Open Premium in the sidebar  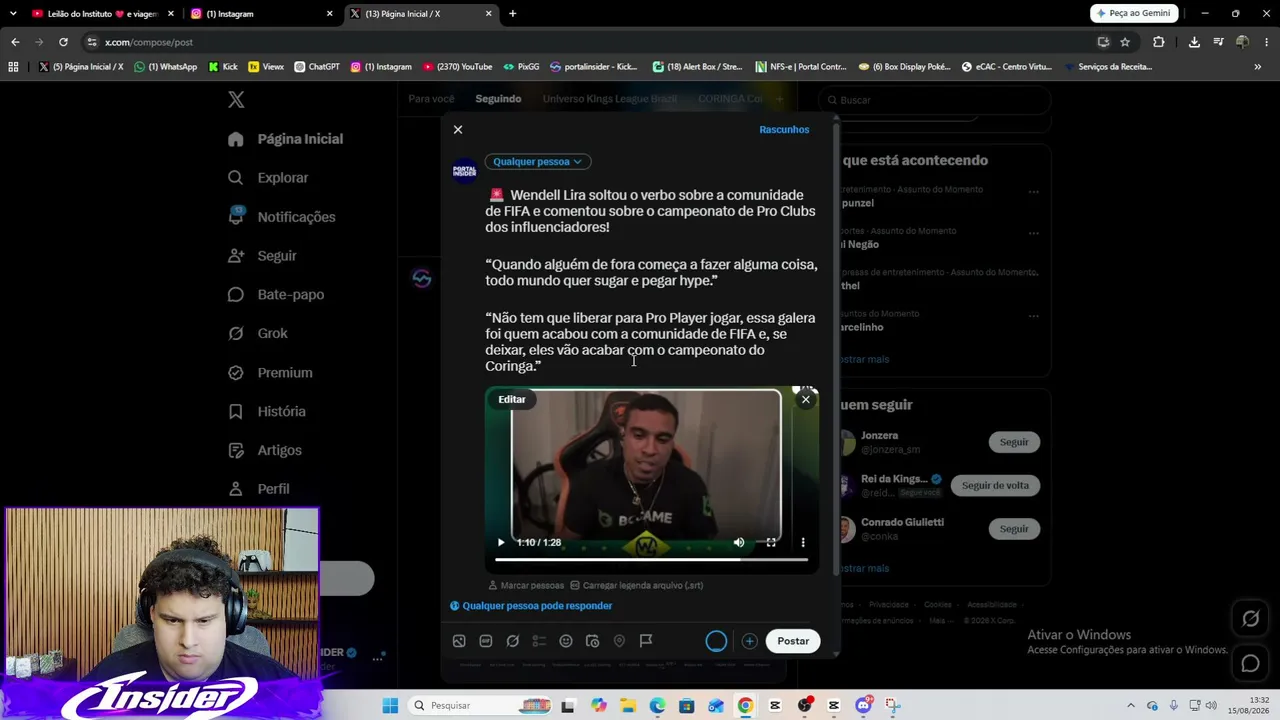pos(270,373)
